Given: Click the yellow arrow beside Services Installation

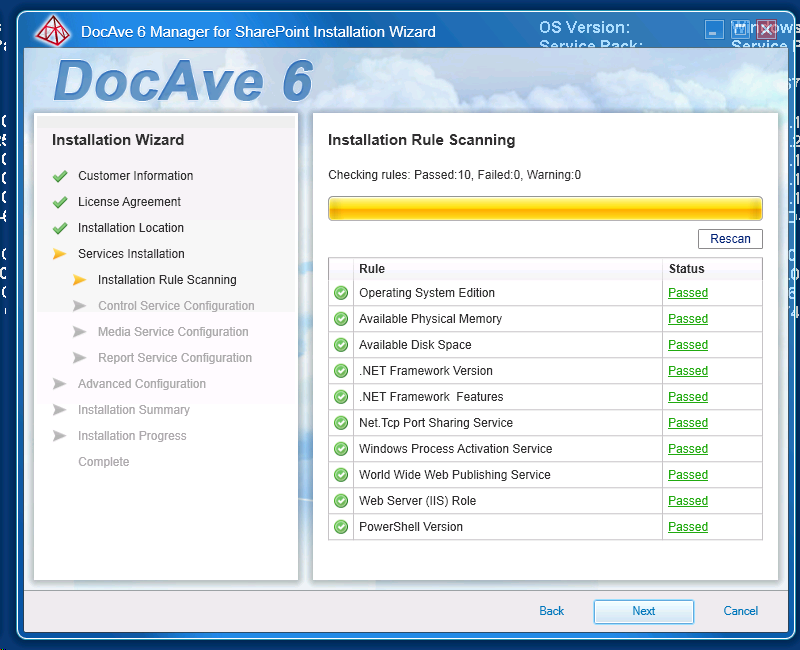Looking at the screenshot, I should (x=60, y=254).
